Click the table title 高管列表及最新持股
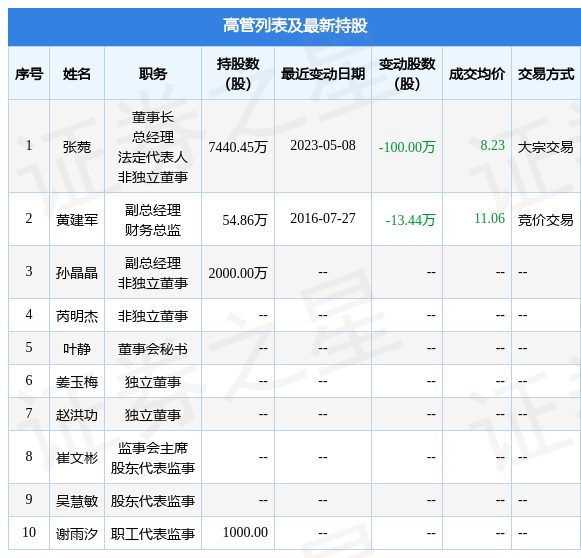 295,26
